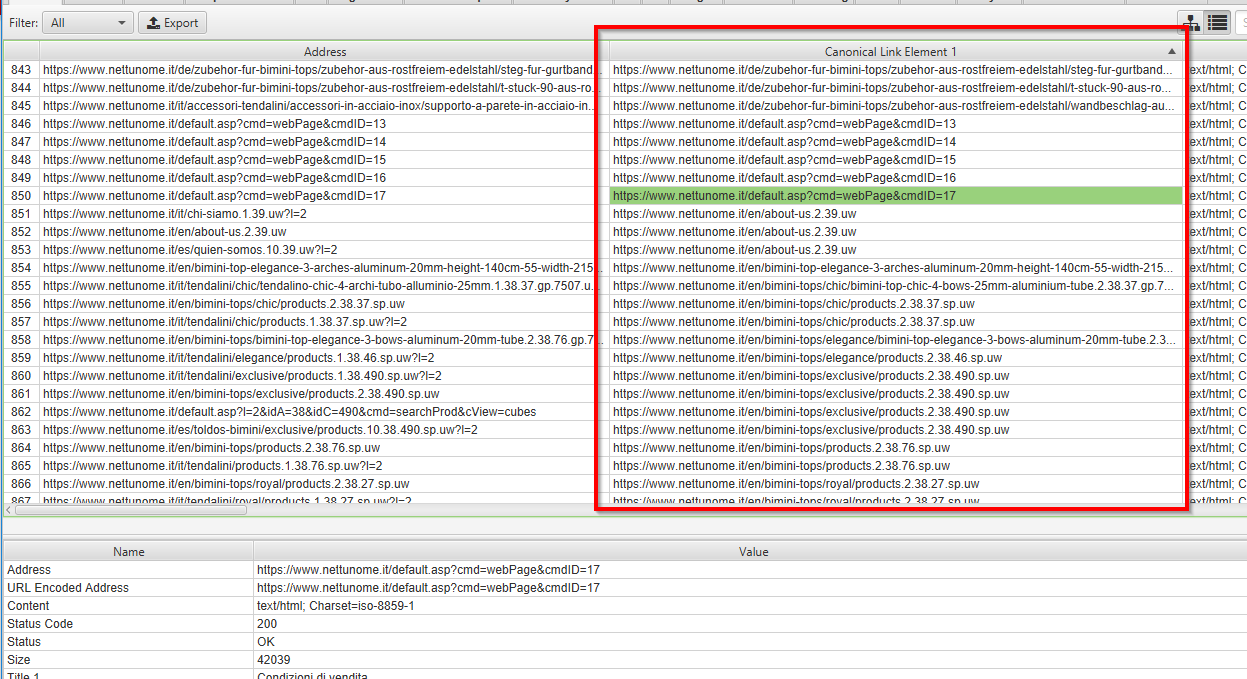Screen dimensions: 1247x679
Task: Click the Export button
Action: click(172, 22)
